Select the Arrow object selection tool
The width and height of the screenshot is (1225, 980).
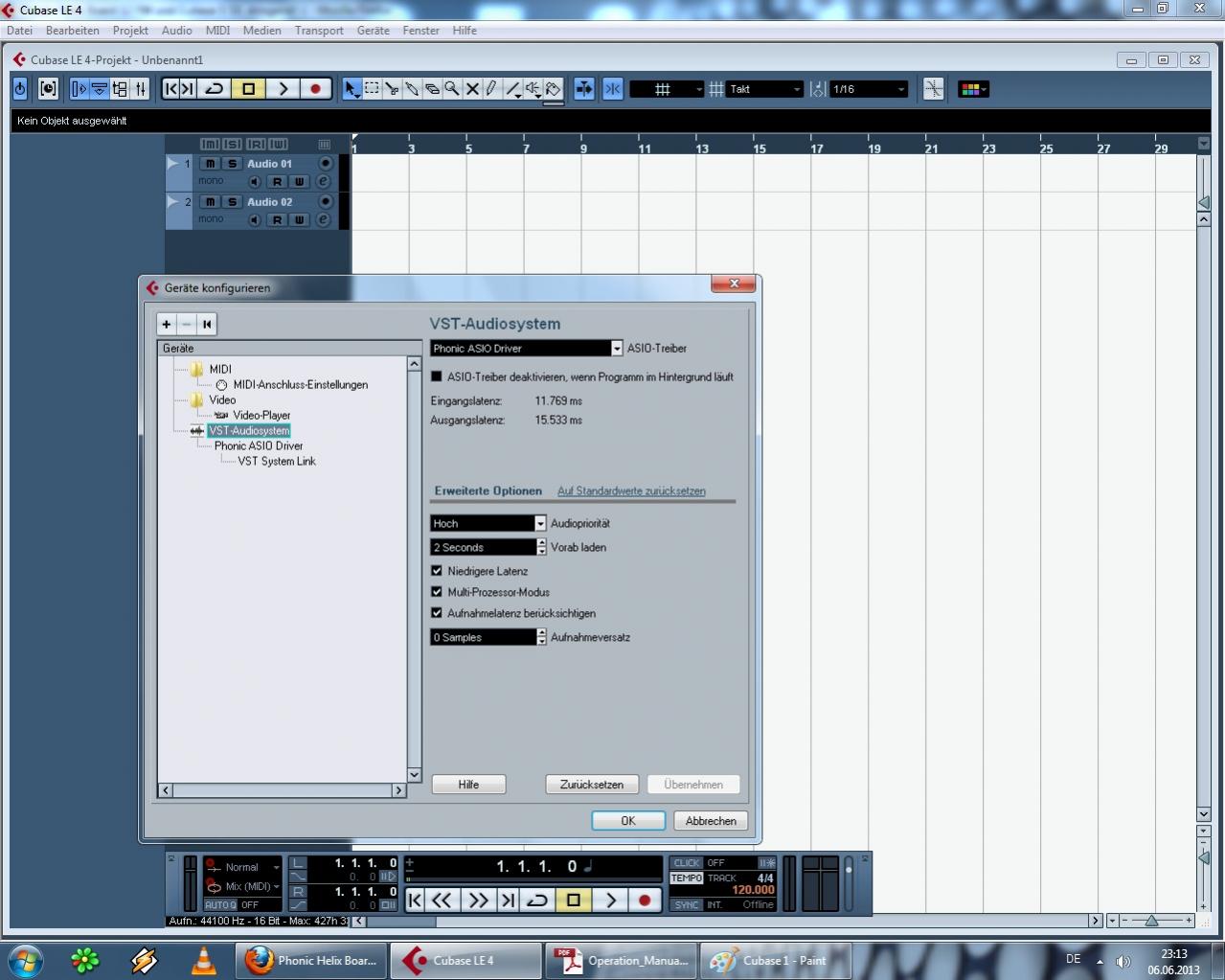point(352,89)
